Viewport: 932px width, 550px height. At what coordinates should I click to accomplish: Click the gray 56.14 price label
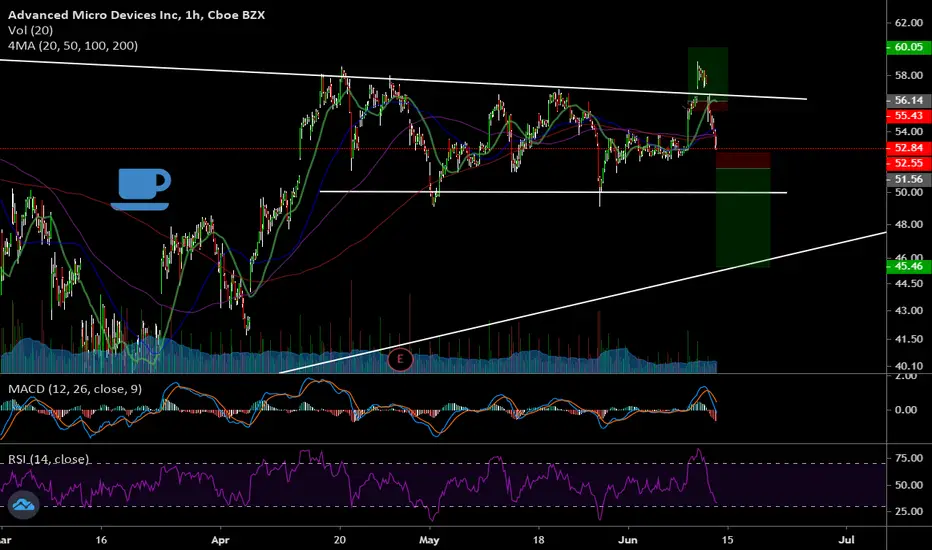pos(909,100)
